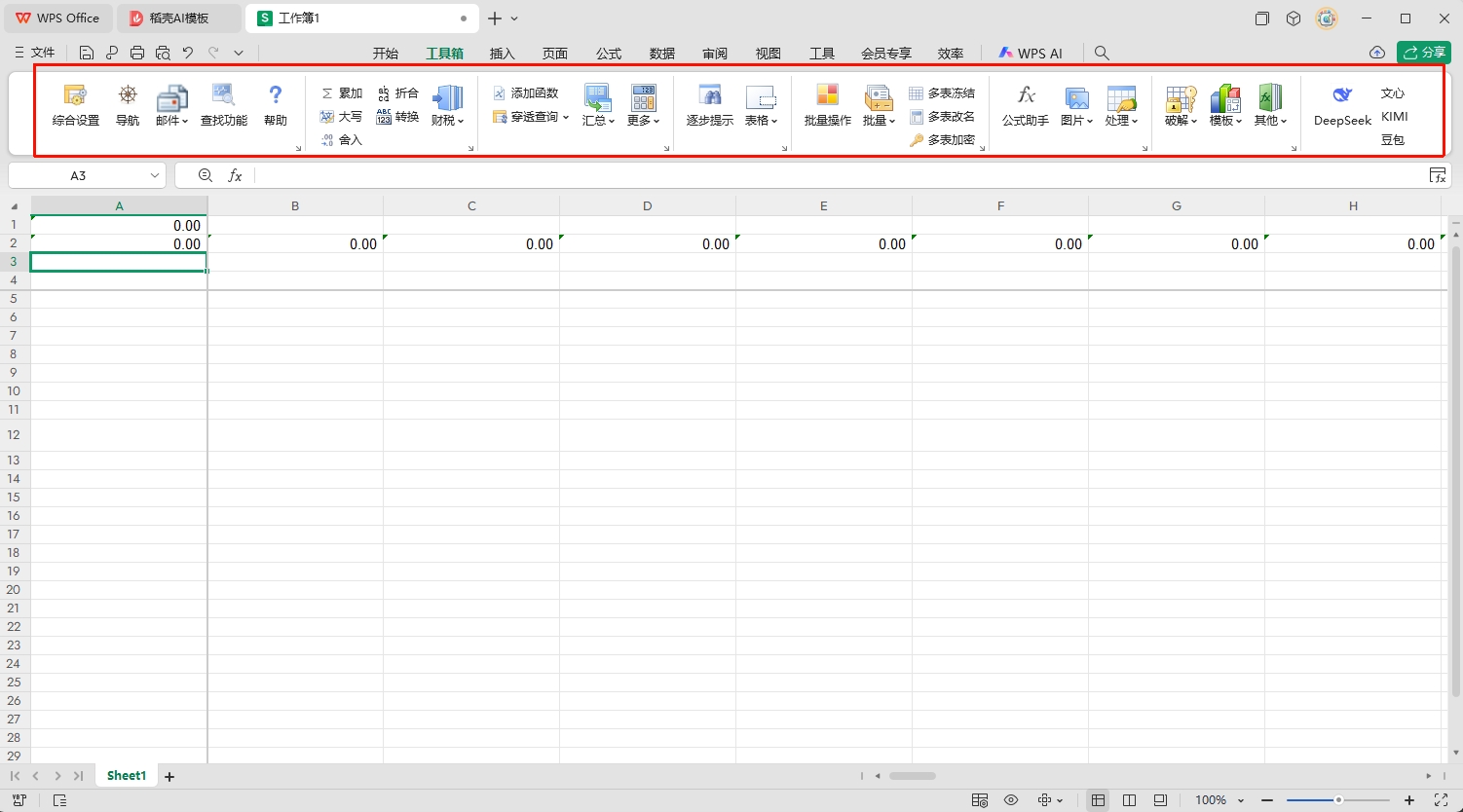Click the 分享 share button
This screenshot has height=812, width=1463.
point(1423,53)
